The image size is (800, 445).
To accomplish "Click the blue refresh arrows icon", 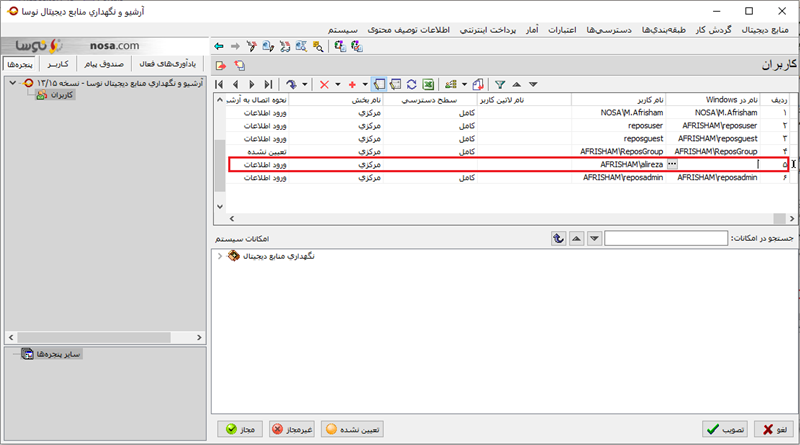I will pyautogui.click(x=411, y=85).
